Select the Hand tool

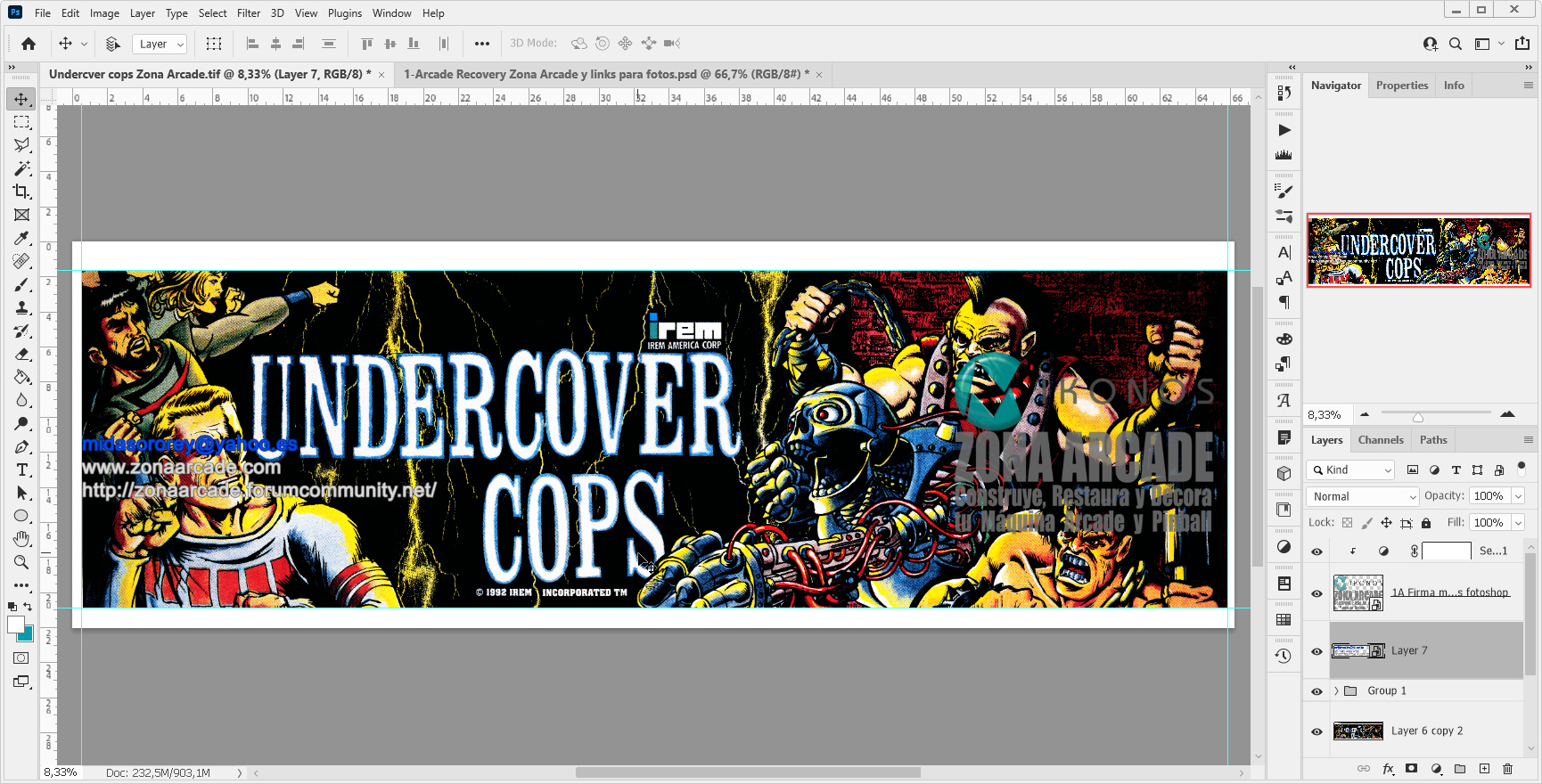pos(21,539)
